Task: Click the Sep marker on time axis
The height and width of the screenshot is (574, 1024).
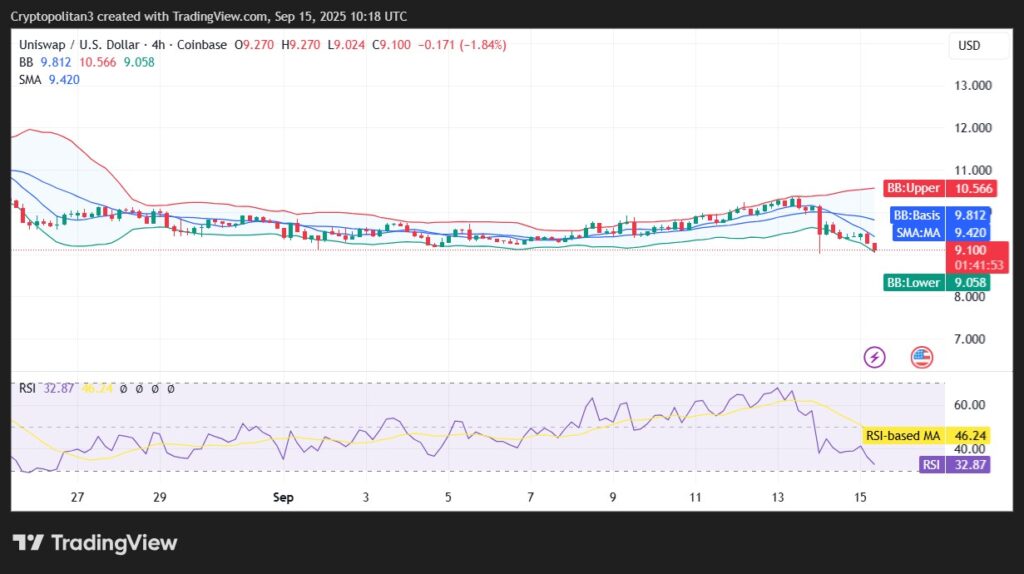Action: click(x=283, y=497)
